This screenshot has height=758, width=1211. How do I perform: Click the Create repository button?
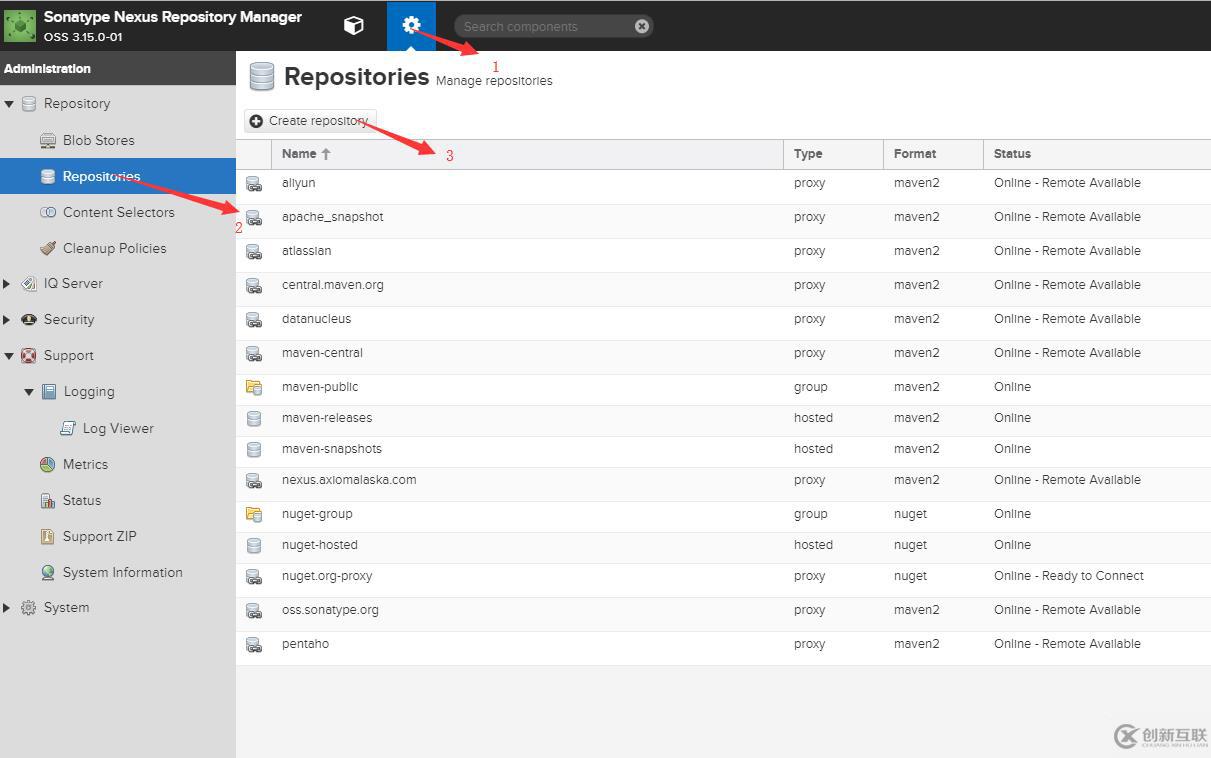coord(310,121)
